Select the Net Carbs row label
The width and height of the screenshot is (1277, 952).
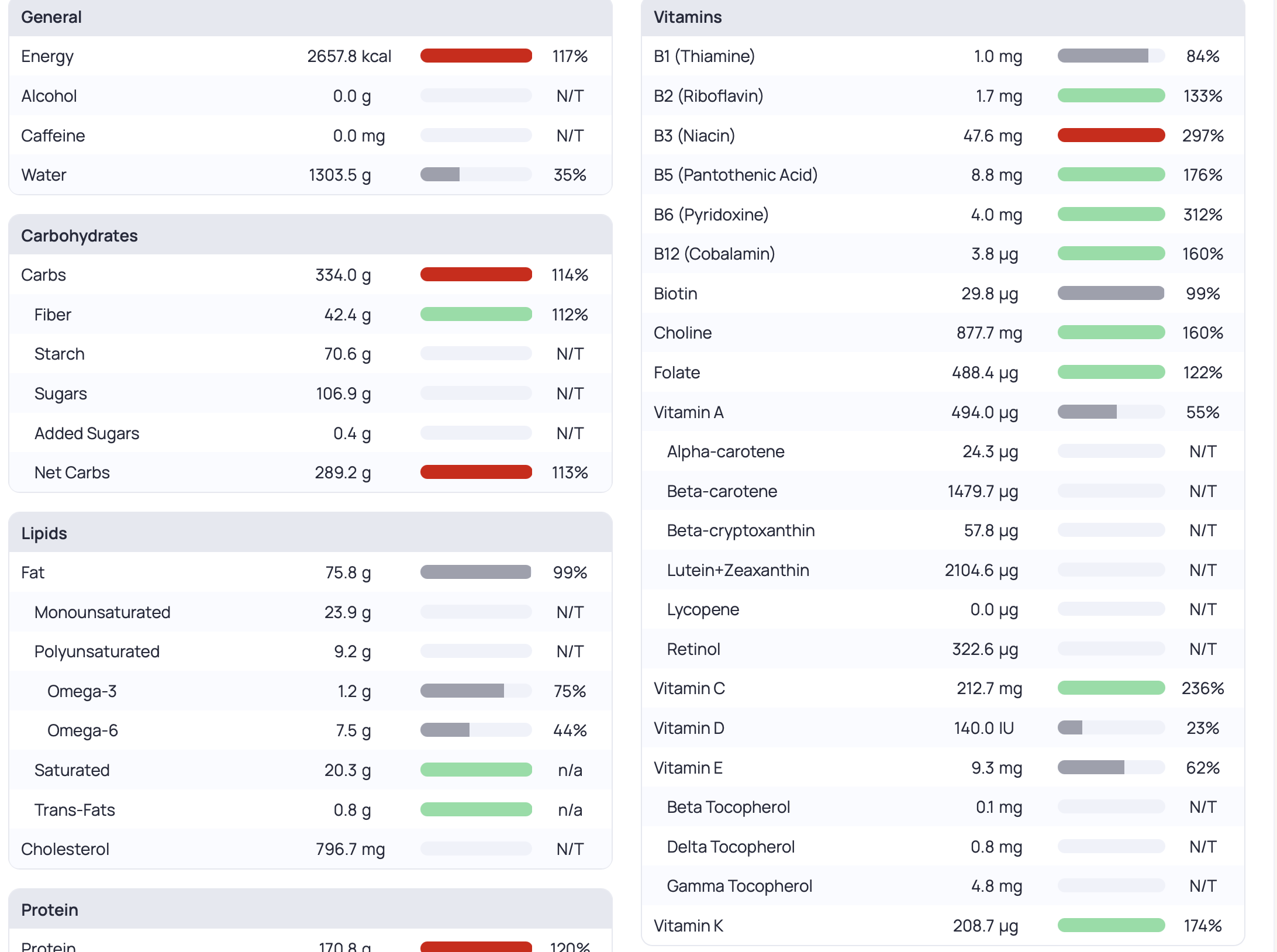click(x=72, y=472)
